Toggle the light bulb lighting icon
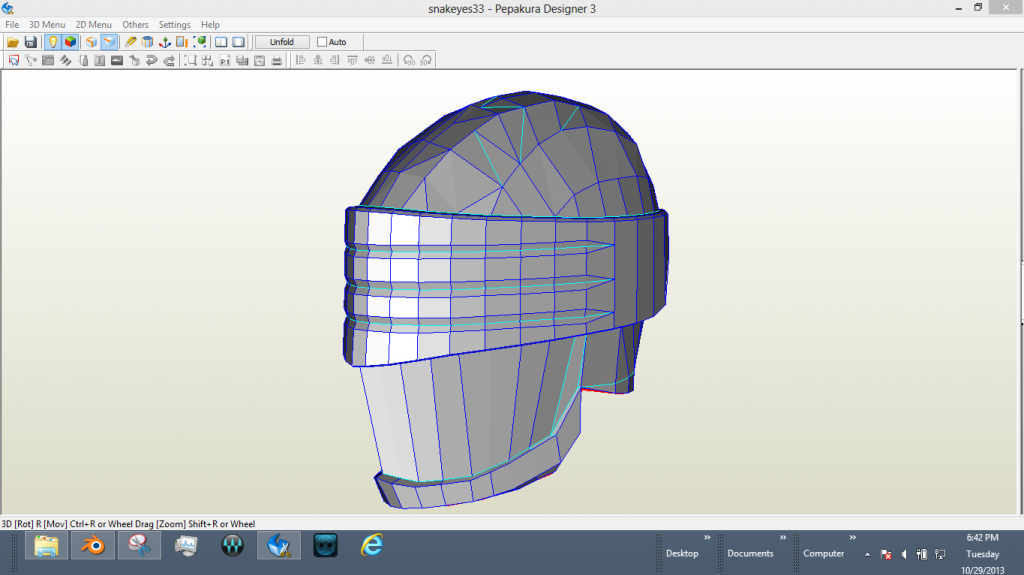The height and width of the screenshot is (575, 1024). click(x=52, y=42)
